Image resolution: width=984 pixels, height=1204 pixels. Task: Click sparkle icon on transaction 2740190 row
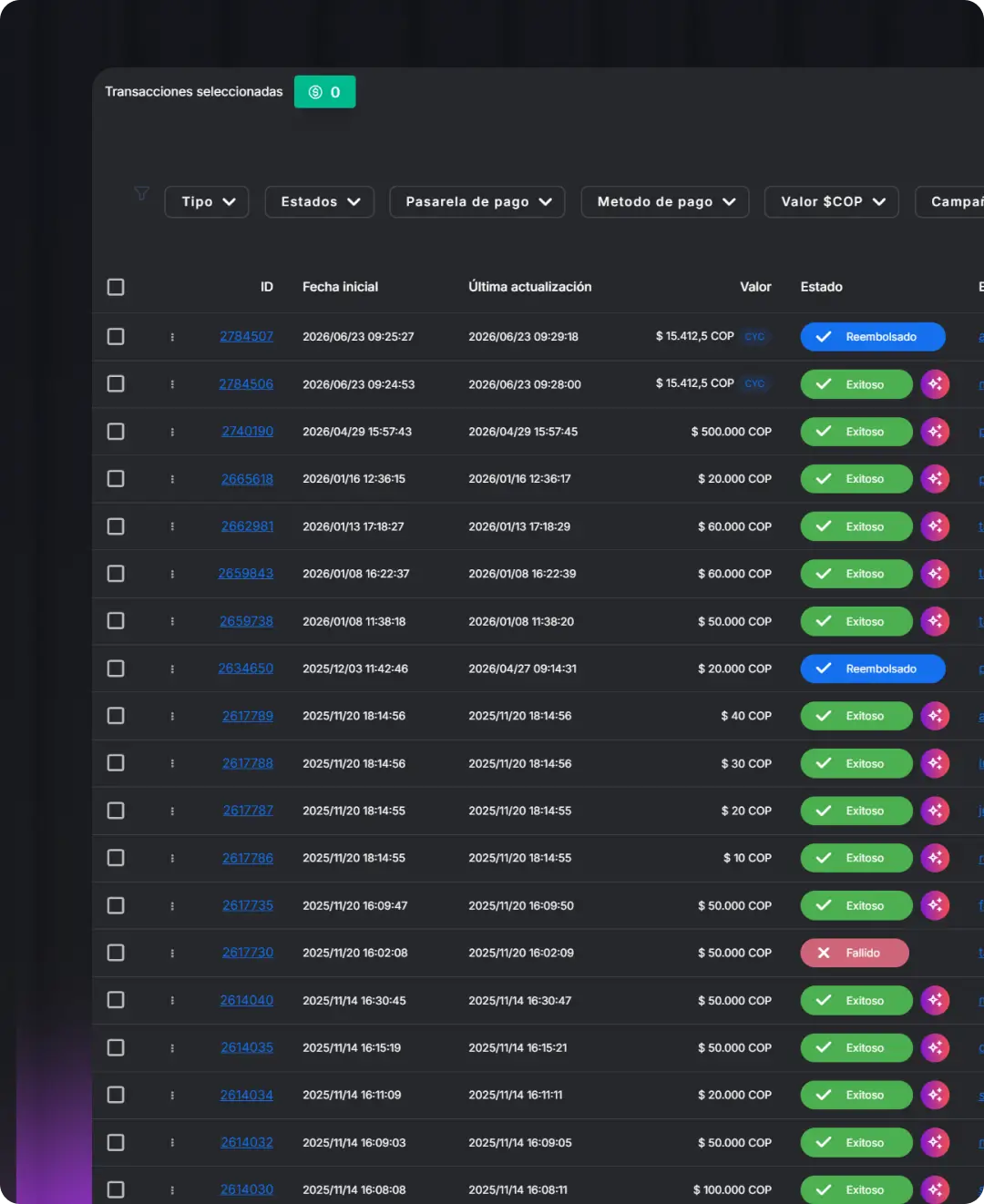935,432
